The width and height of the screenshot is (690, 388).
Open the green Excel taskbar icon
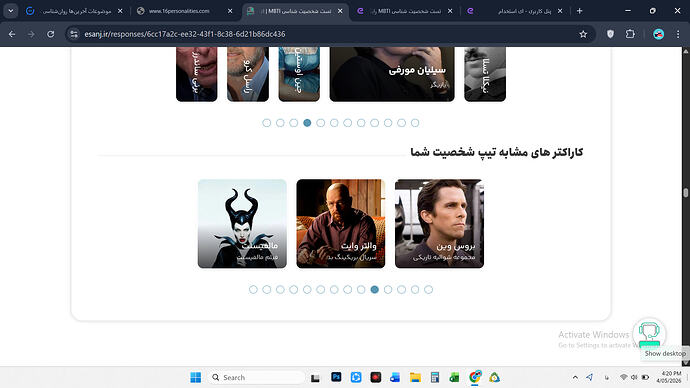[x=454, y=377]
